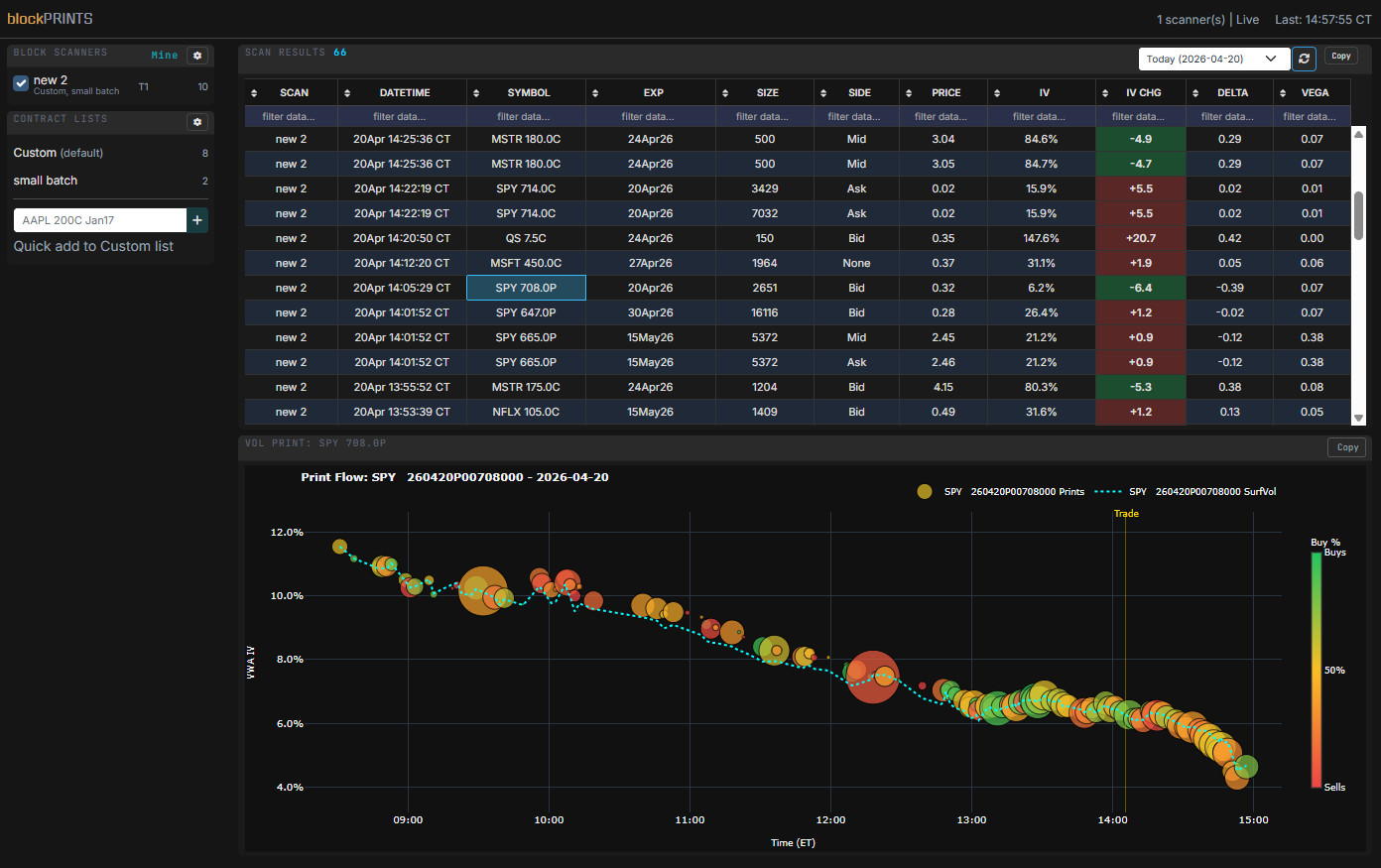1381x868 pixels.
Task: Click sort arrows in PRICE column header
Action: point(909,93)
